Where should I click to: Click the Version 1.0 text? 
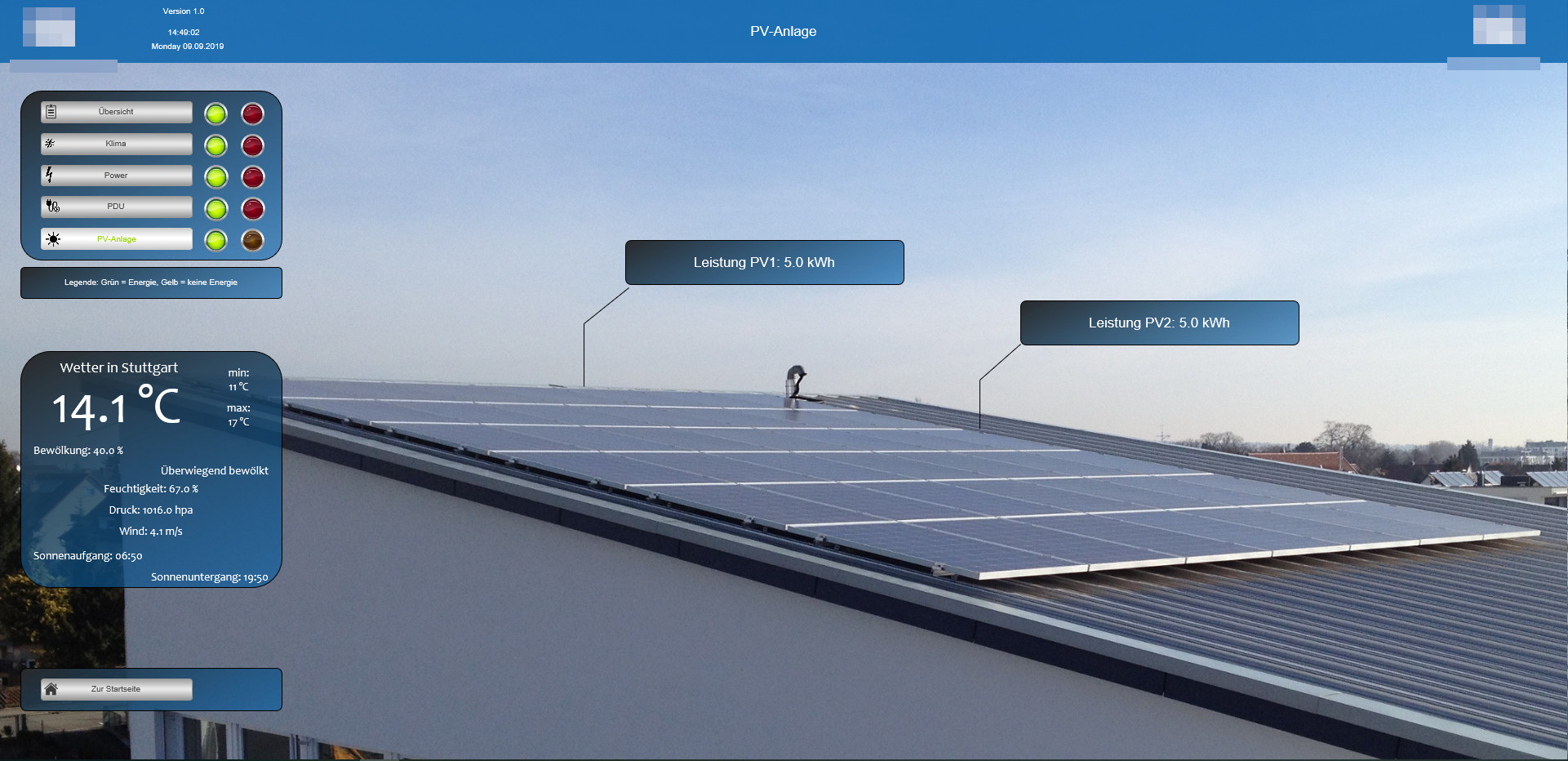tap(184, 11)
